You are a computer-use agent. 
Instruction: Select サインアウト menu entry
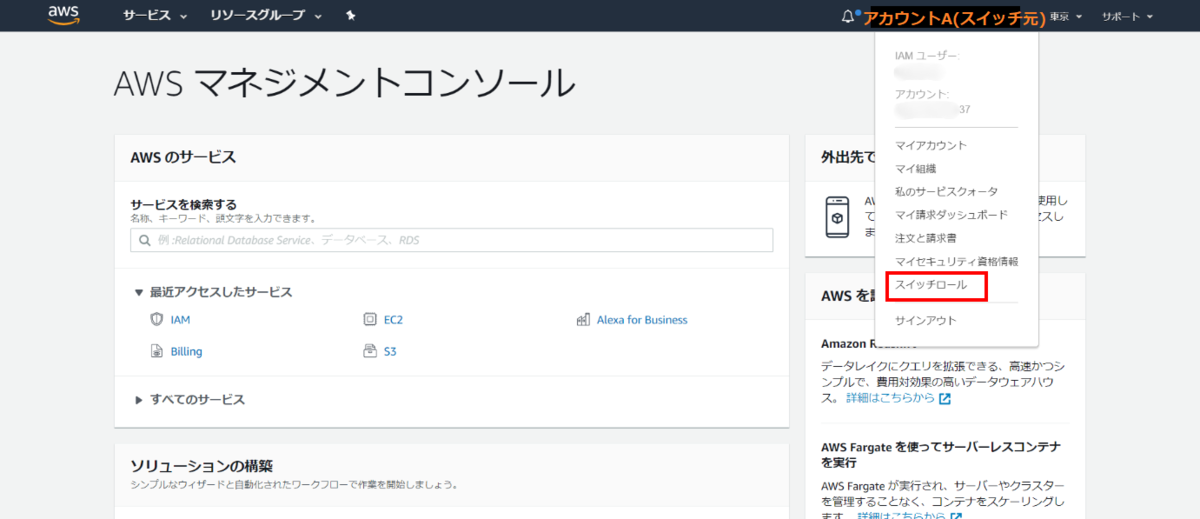(x=926, y=320)
